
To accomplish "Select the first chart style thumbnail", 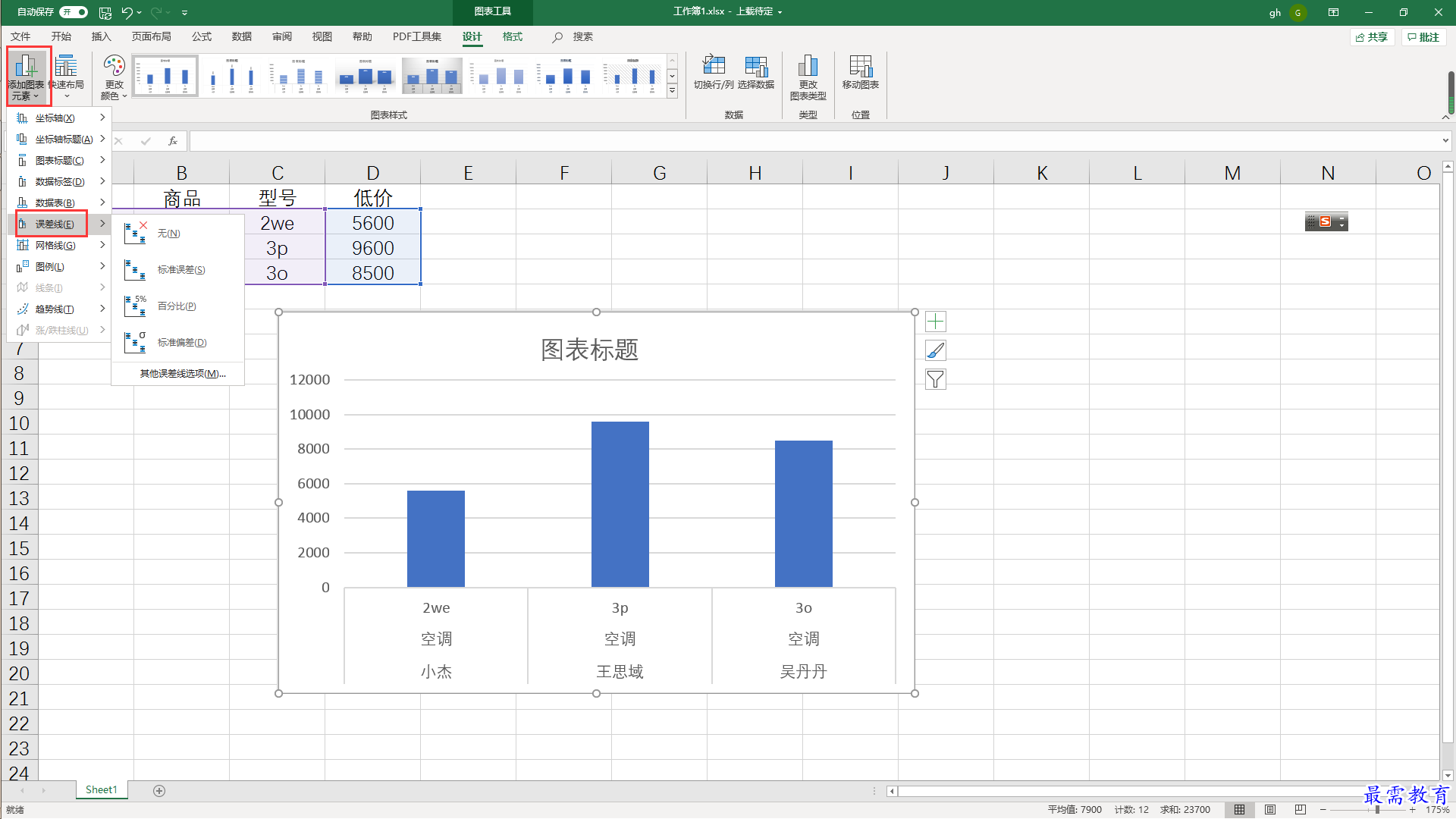I will click(165, 76).
